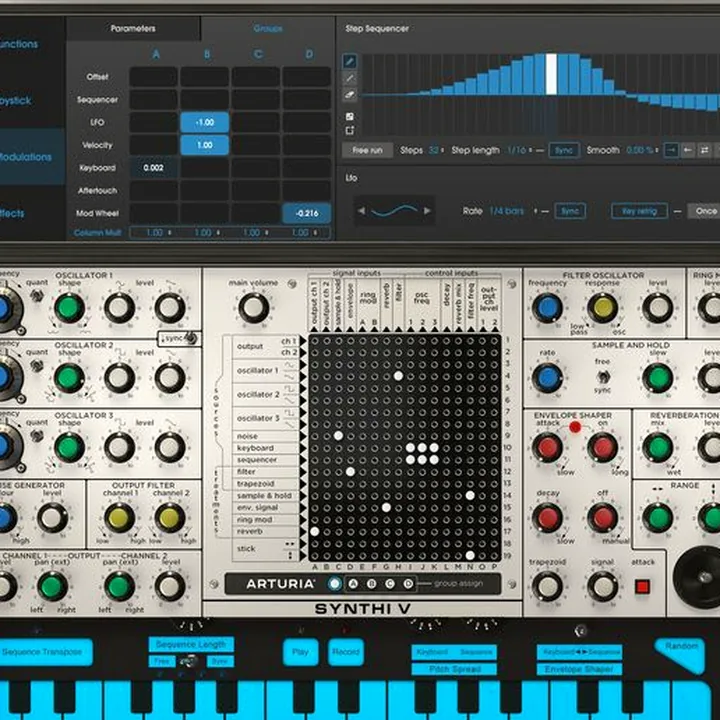Image resolution: width=720 pixels, height=720 pixels.
Task: Open Column Mult value for column D
Action: coord(304,232)
